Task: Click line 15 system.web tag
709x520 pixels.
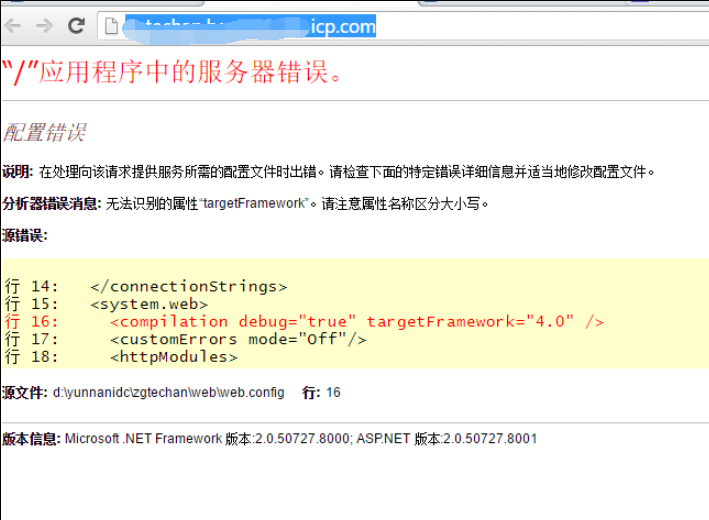Action: click(148, 304)
